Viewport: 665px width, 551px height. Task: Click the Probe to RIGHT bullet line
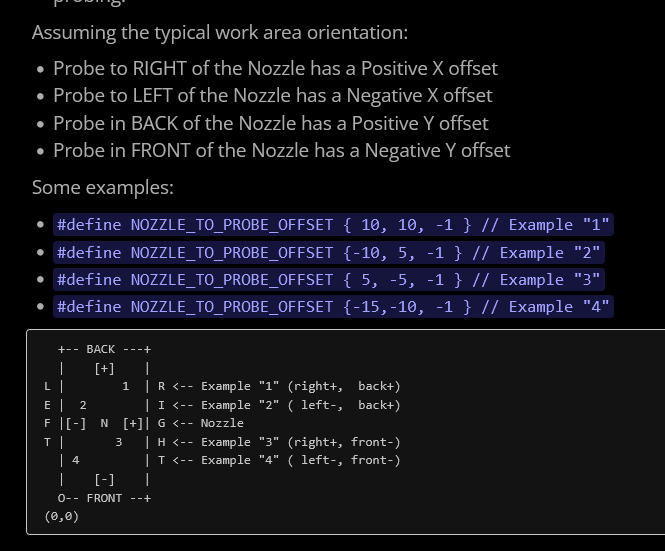(275, 68)
